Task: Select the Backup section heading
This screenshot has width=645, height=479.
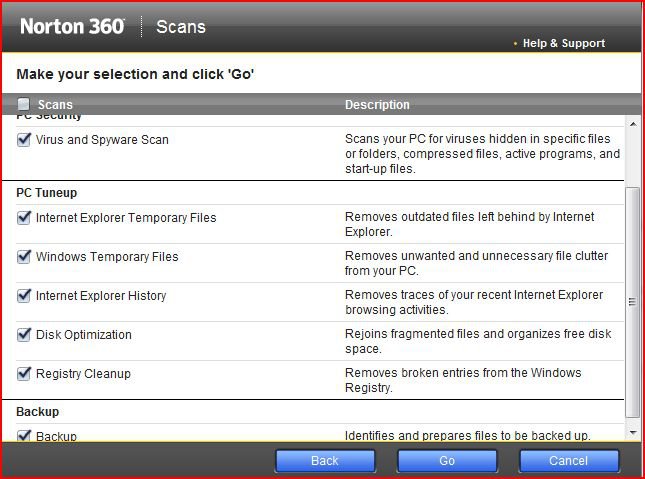Action: pos(37,412)
